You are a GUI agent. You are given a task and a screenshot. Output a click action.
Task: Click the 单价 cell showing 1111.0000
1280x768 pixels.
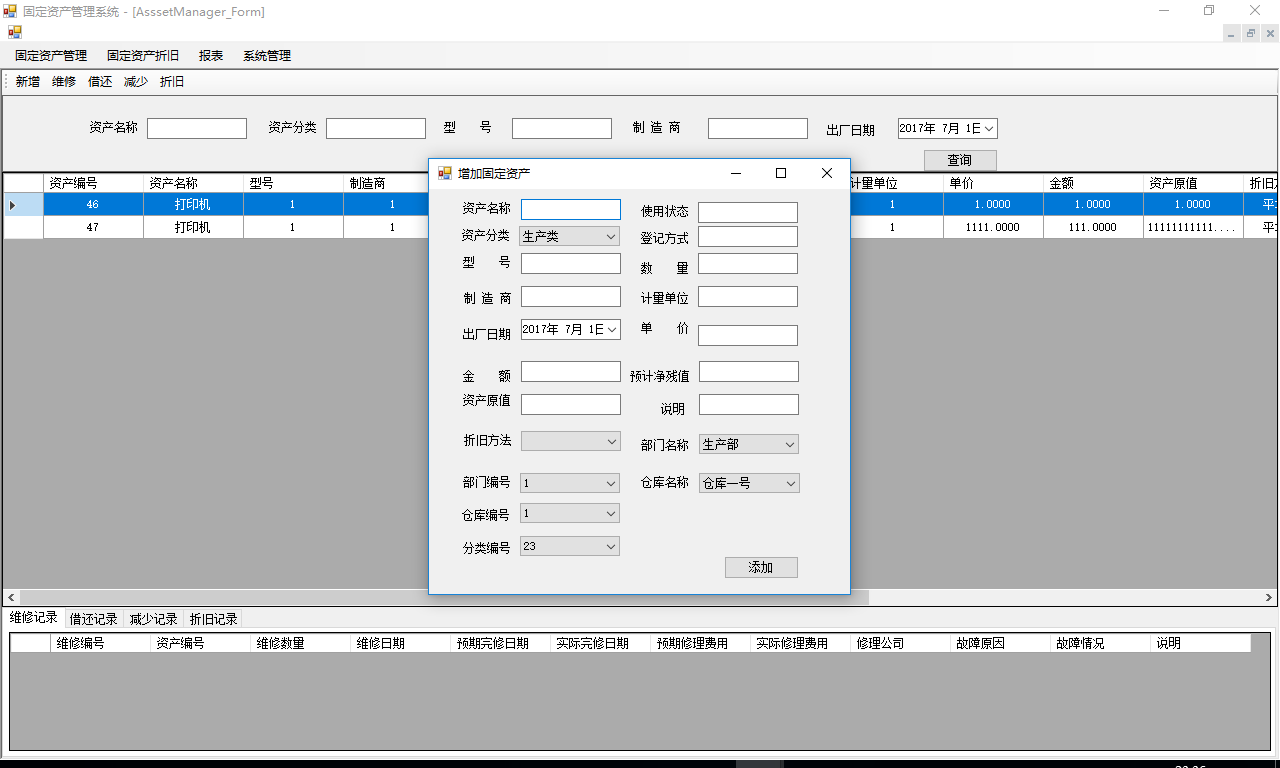pos(993,227)
